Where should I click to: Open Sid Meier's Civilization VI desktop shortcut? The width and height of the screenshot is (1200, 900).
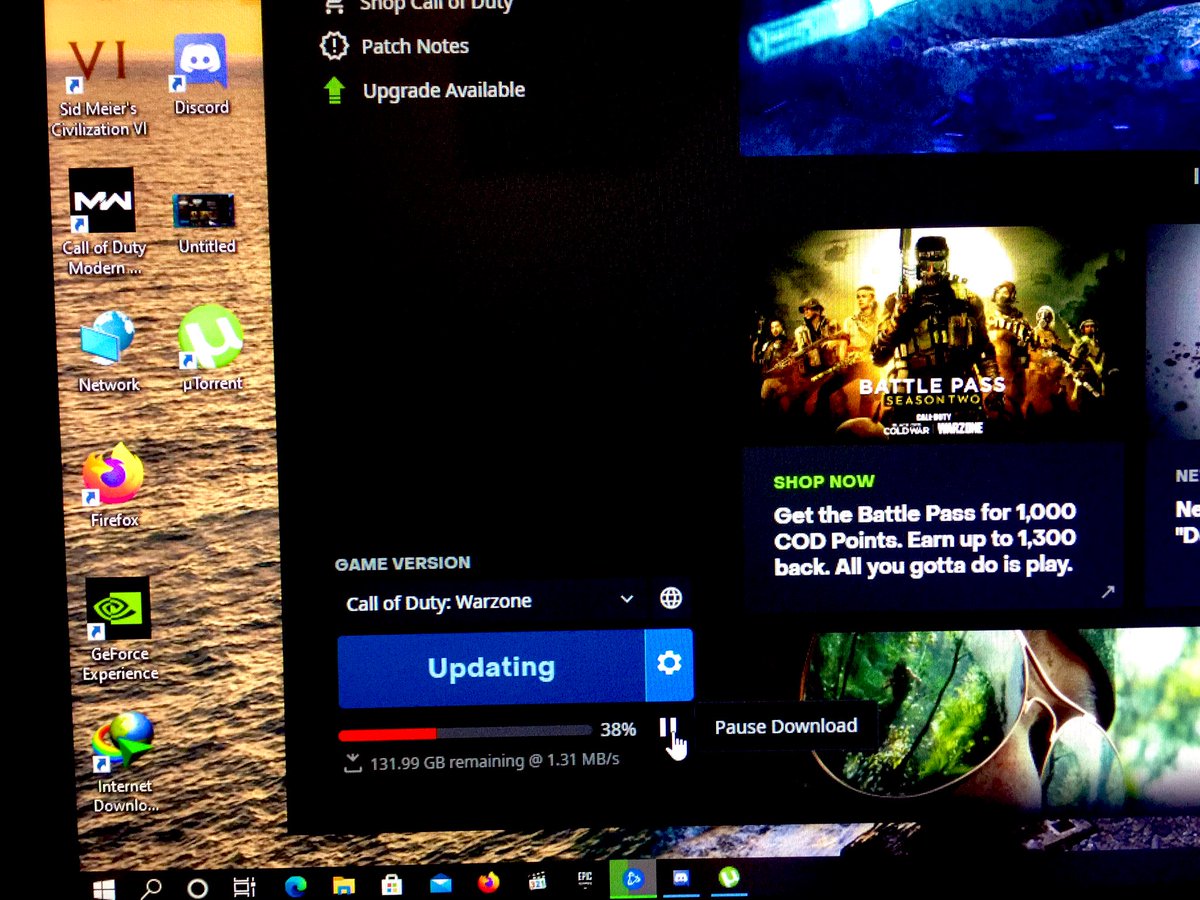point(97,88)
